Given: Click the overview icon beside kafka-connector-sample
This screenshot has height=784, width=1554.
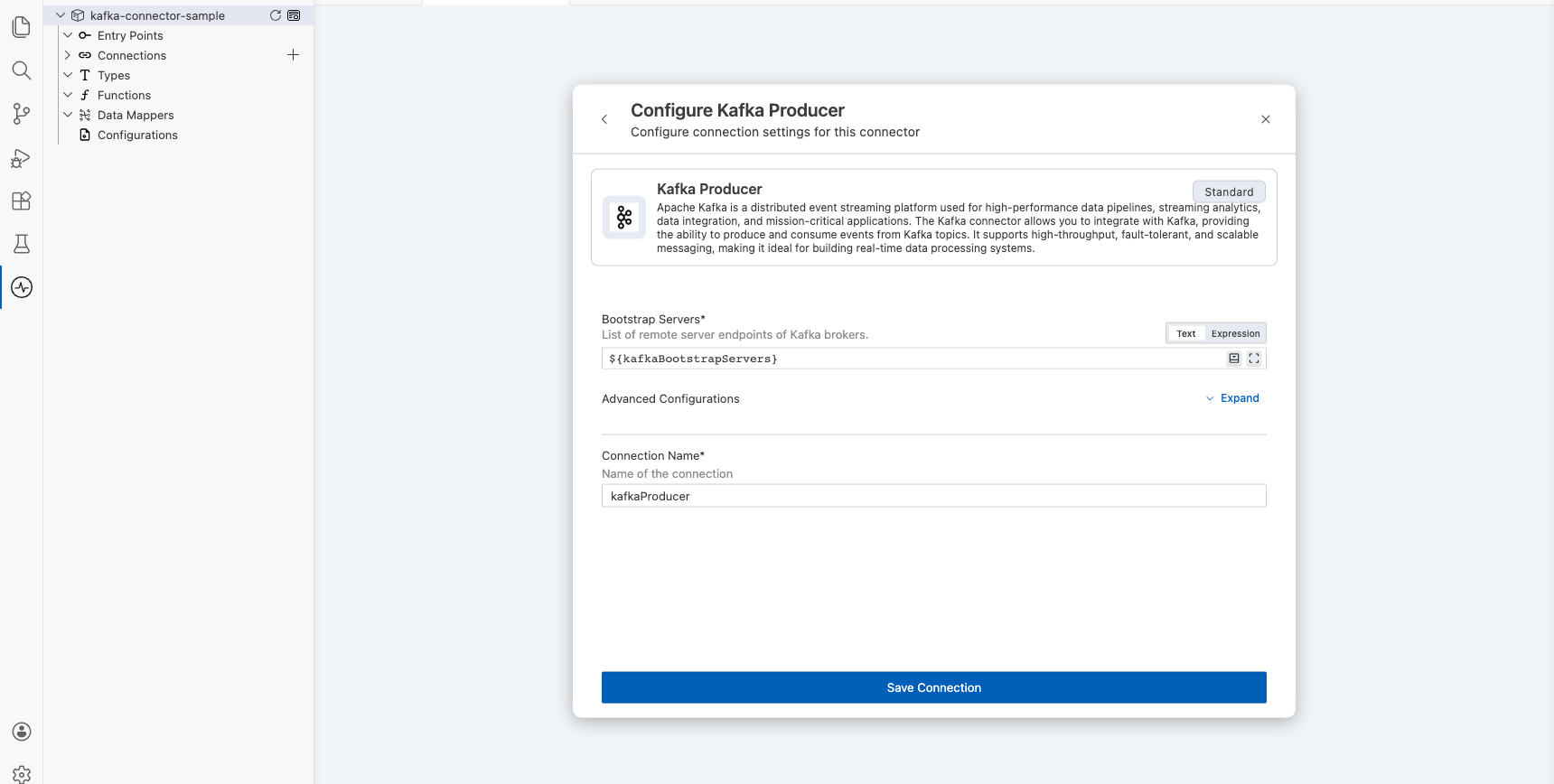Looking at the screenshot, I should coord(294,15).
